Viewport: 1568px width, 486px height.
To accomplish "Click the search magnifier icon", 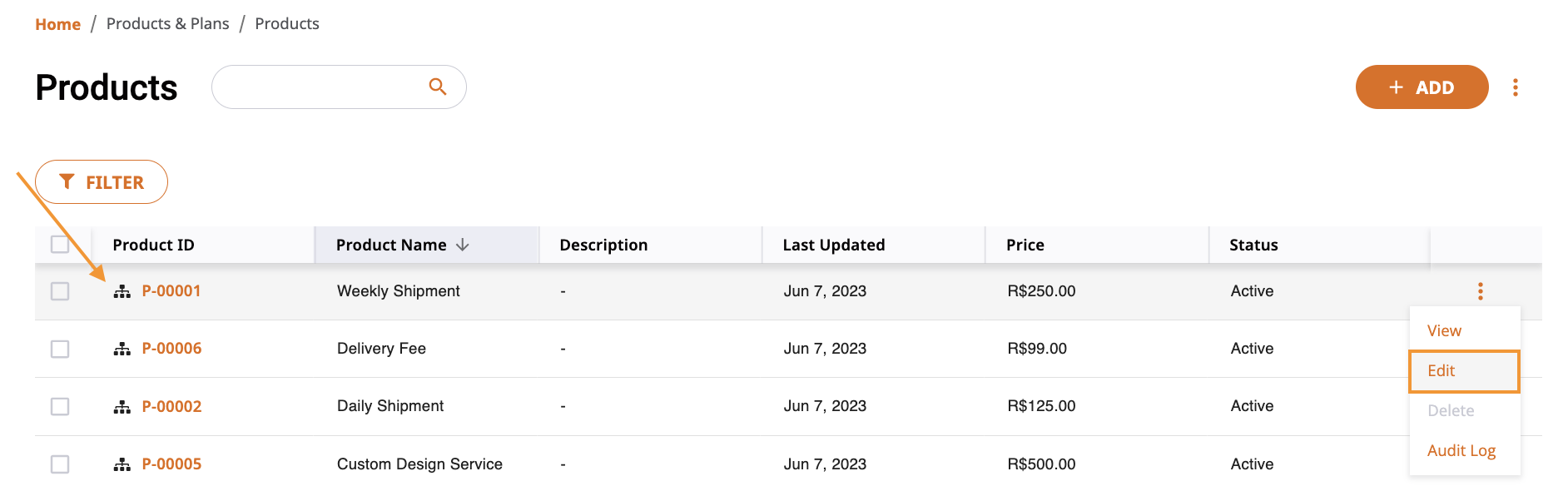I will point(438,87).
